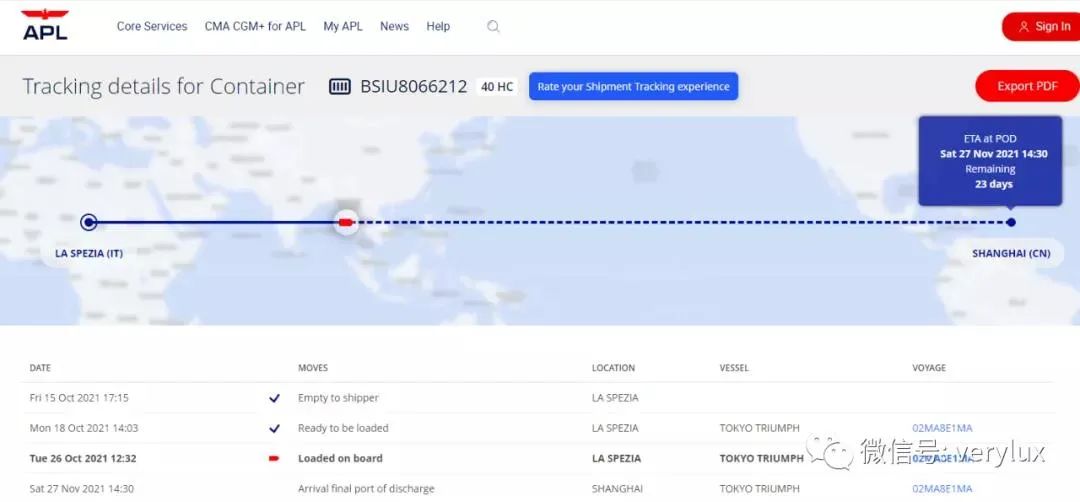Click the red vessel position marker
Image resolution: width=1080 pixels, height=502 pixels.
tap(346, 222)
